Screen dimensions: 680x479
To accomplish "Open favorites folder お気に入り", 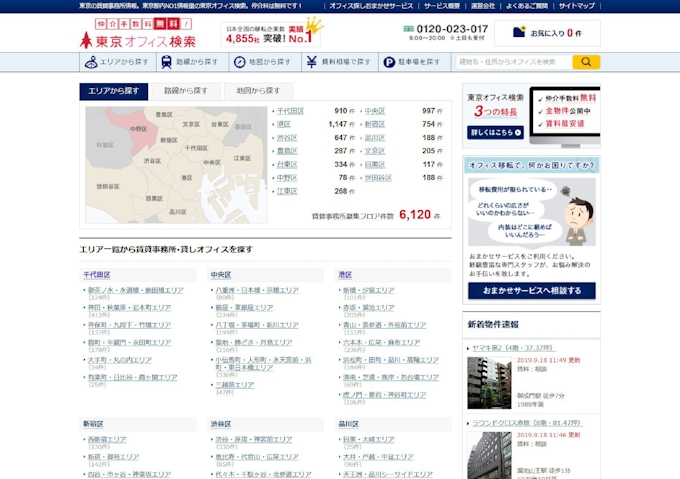I will tap(547, 33).
